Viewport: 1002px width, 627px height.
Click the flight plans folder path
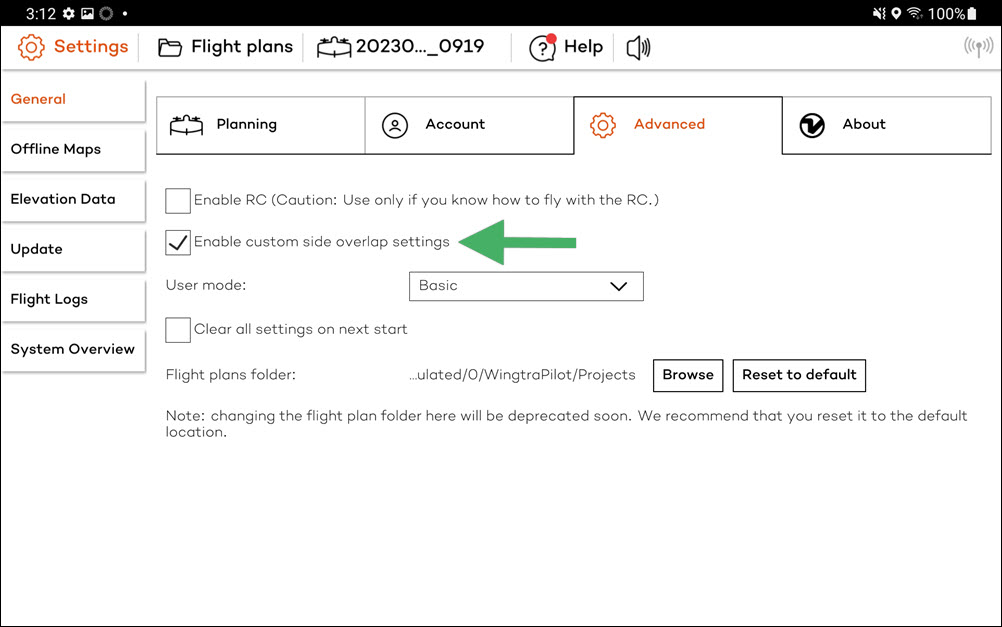tap(522, 375)
